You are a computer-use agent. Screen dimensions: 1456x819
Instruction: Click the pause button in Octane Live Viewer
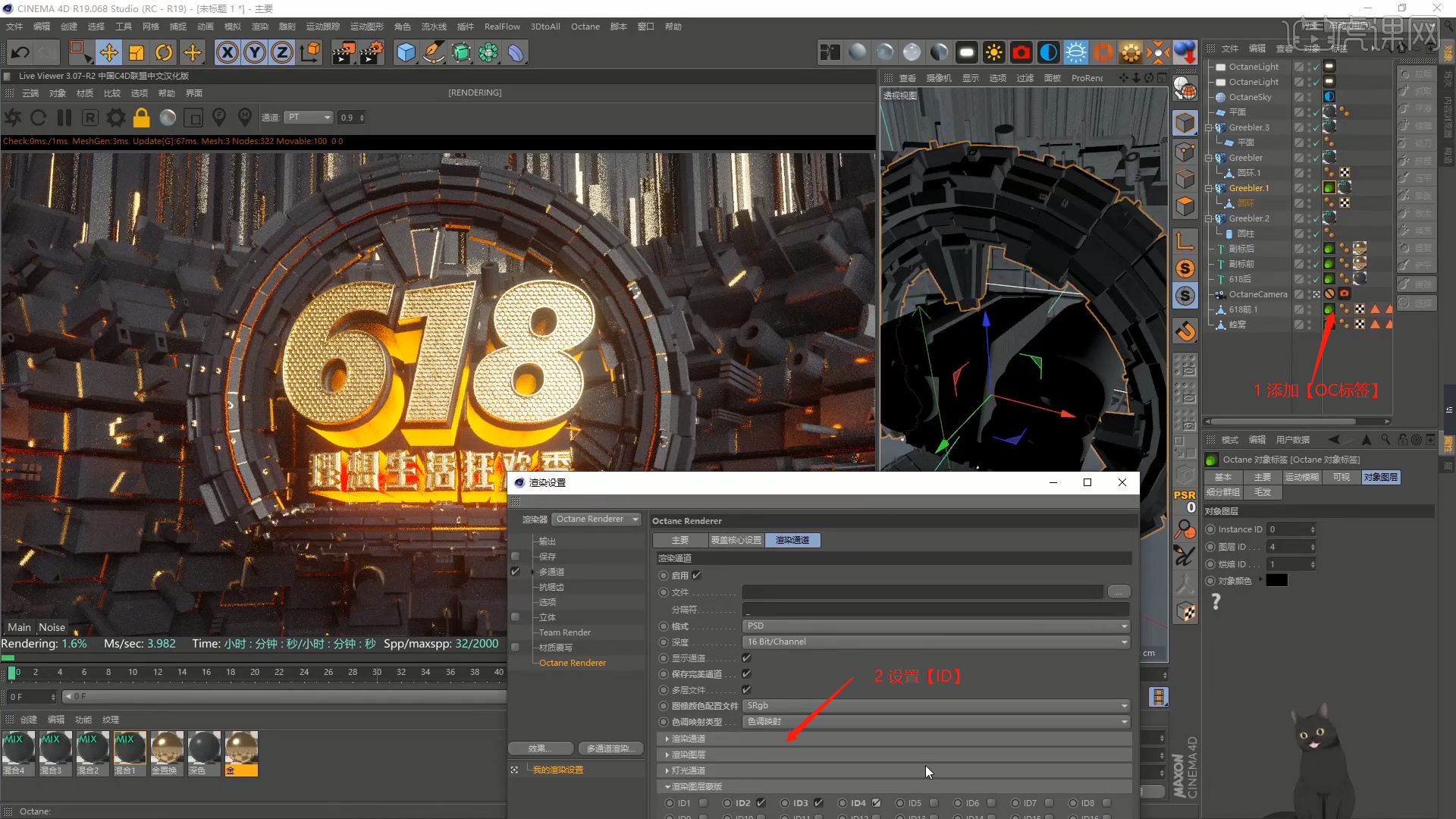tap(65, 118)
